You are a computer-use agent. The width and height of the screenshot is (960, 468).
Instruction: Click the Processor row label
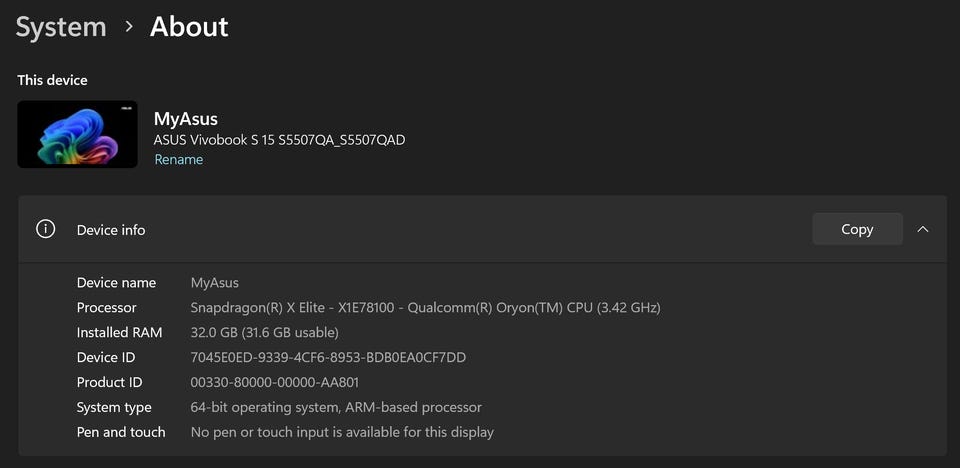107,308
